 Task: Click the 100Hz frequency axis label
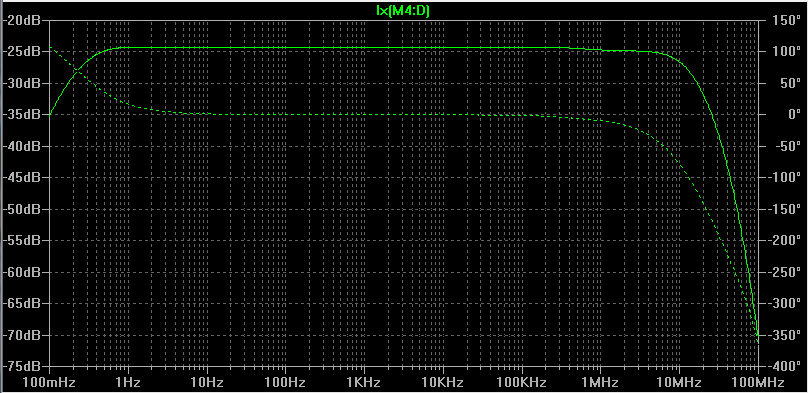click(285, 383)
